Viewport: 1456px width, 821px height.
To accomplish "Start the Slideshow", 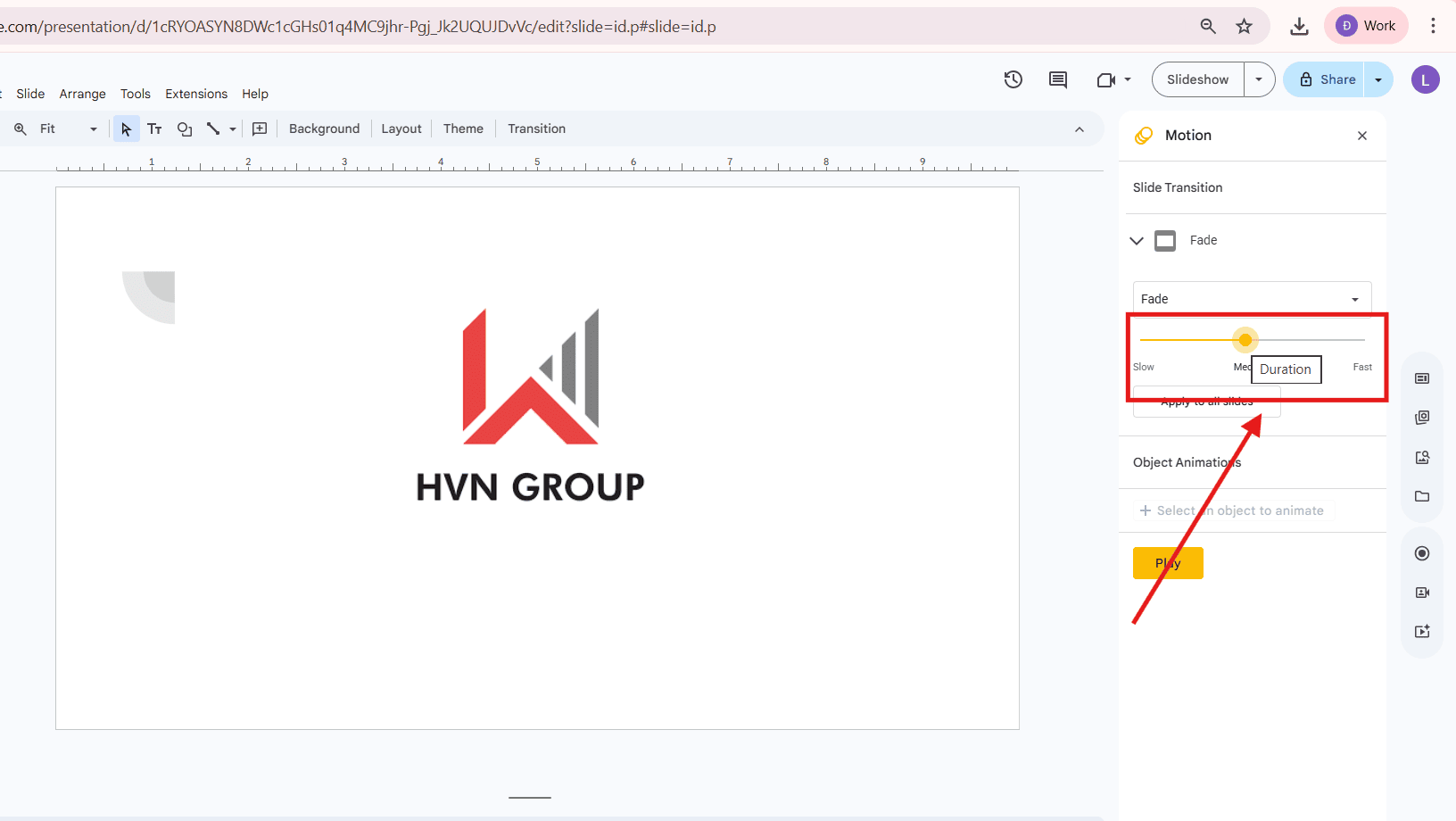I will pos(1198,79).
